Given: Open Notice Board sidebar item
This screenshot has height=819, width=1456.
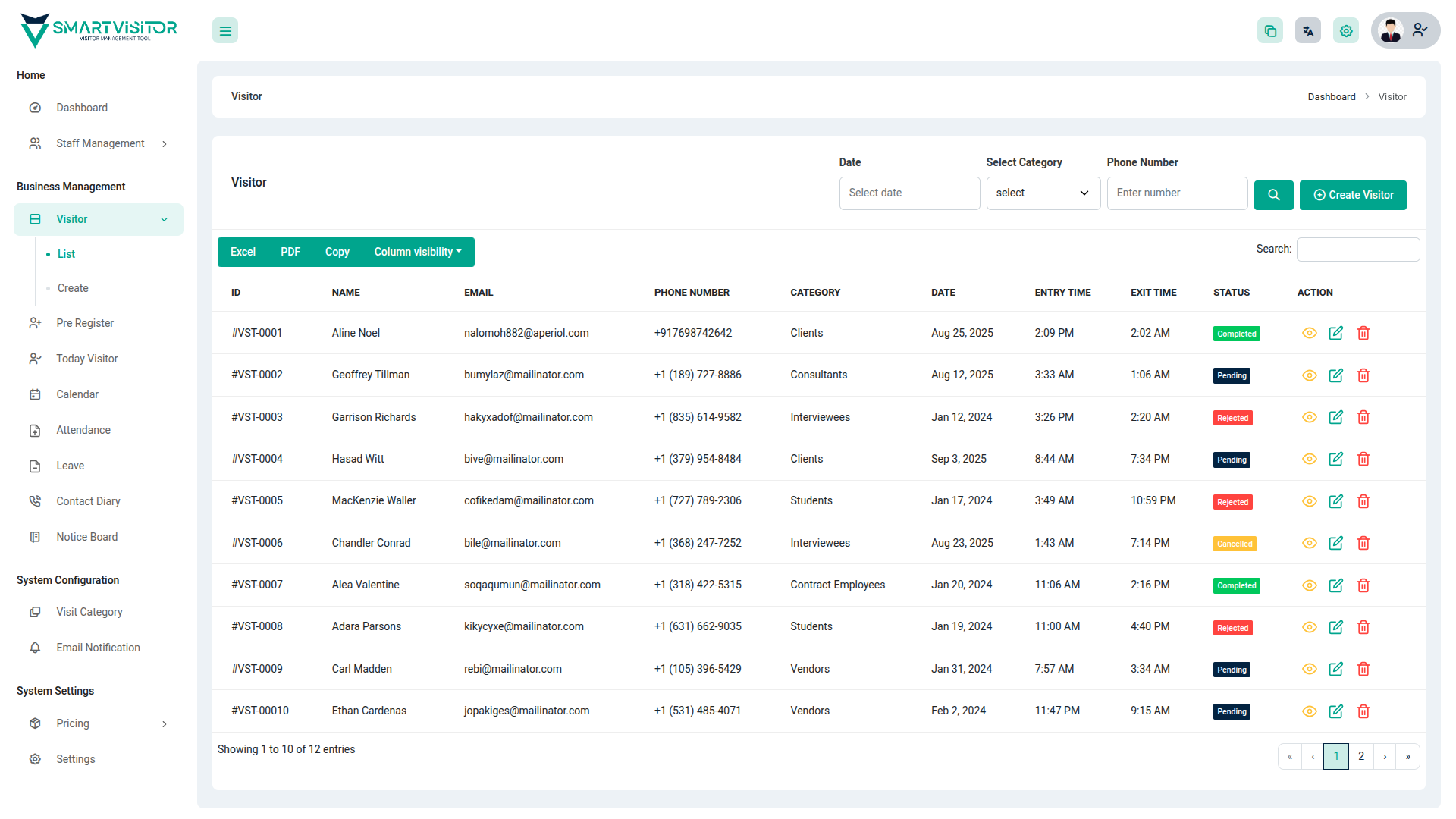Looking at the screenshot, I should coord(86,537).
